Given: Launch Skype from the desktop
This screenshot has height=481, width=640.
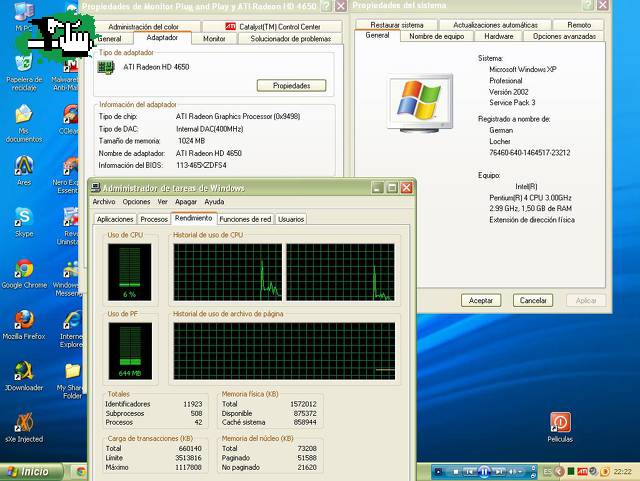Looking at the screenshot, I should tap(24, 222).
